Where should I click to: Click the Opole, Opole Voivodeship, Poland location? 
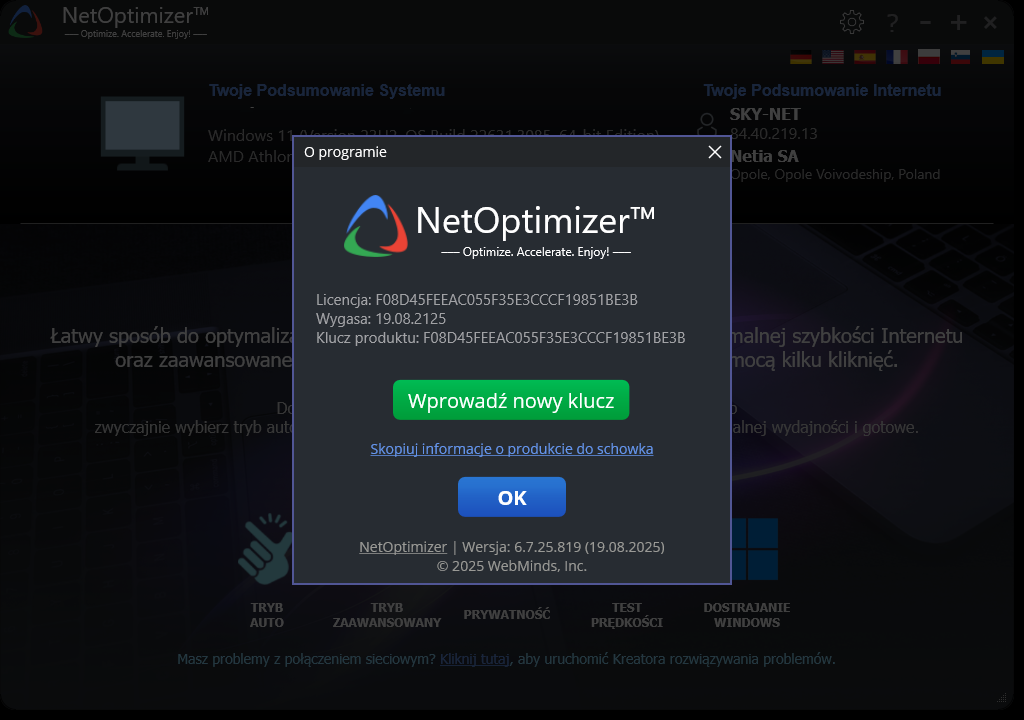point(835,174)
